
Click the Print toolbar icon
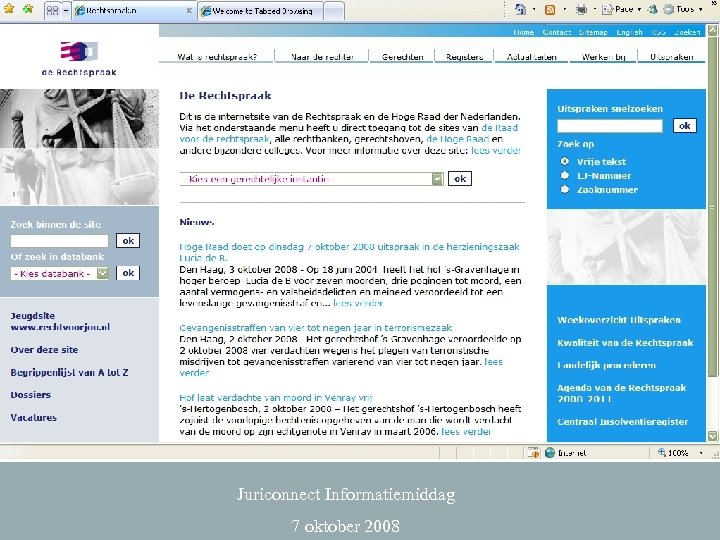581,9
